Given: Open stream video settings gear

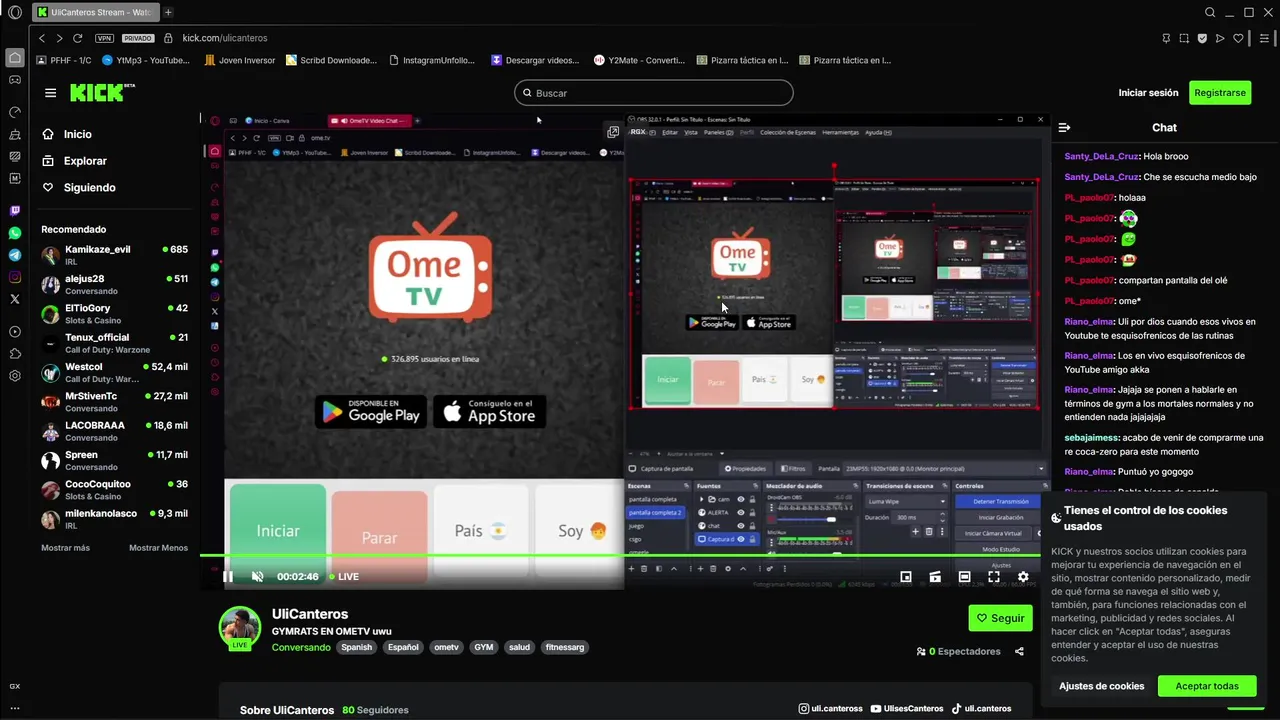Looking at the screenshot, I should click(1023, 577).
